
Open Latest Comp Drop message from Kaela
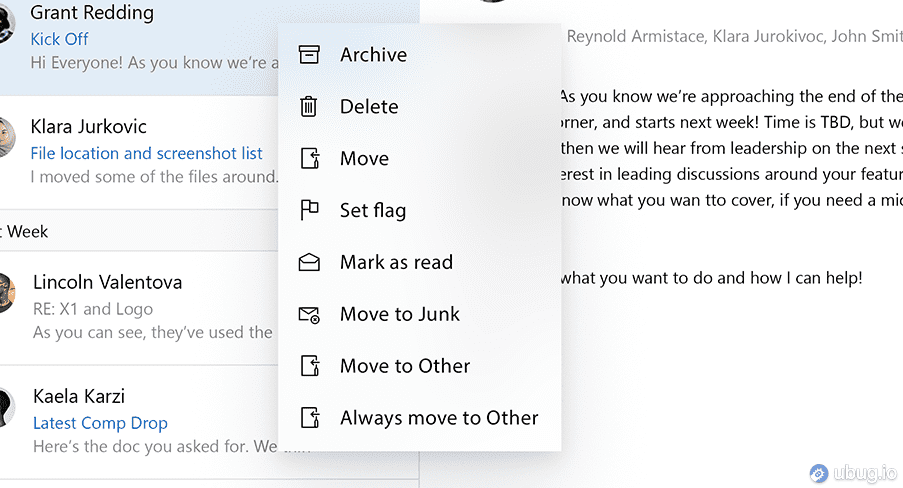tap(100, 423)
